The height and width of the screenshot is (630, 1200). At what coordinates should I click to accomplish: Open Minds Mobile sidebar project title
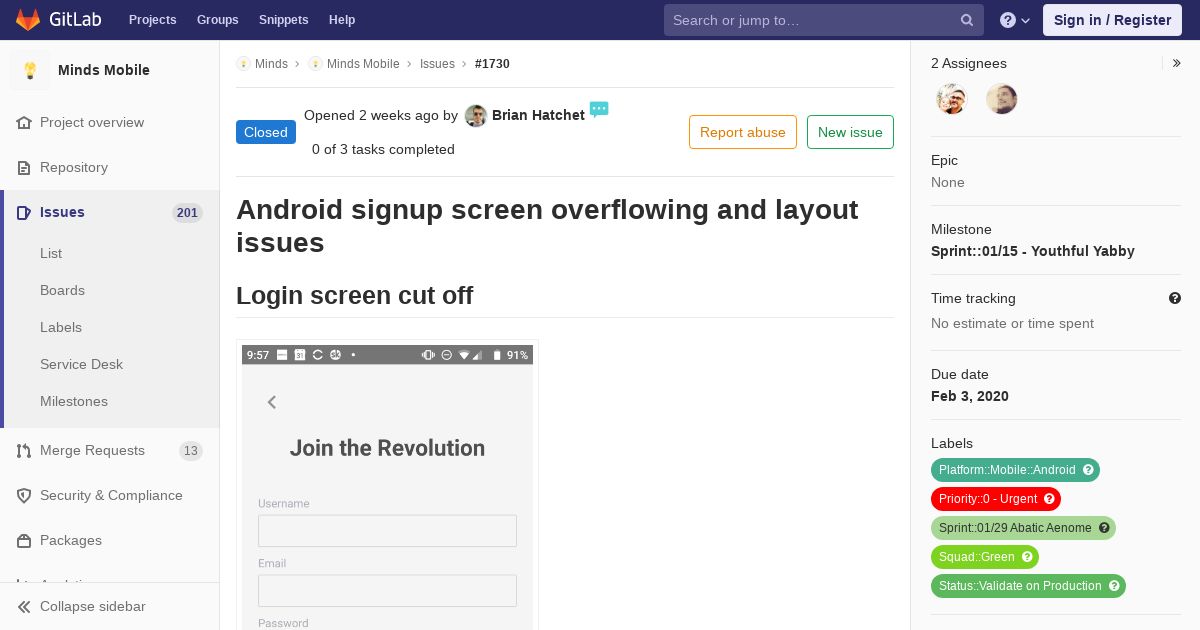(x=104, y=70)
